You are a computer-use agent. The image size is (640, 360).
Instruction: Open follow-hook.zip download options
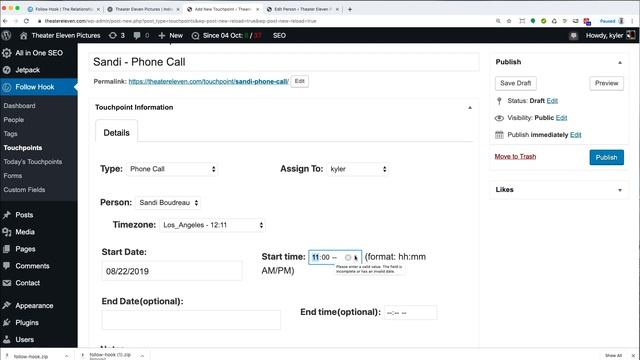coord(66,356)
